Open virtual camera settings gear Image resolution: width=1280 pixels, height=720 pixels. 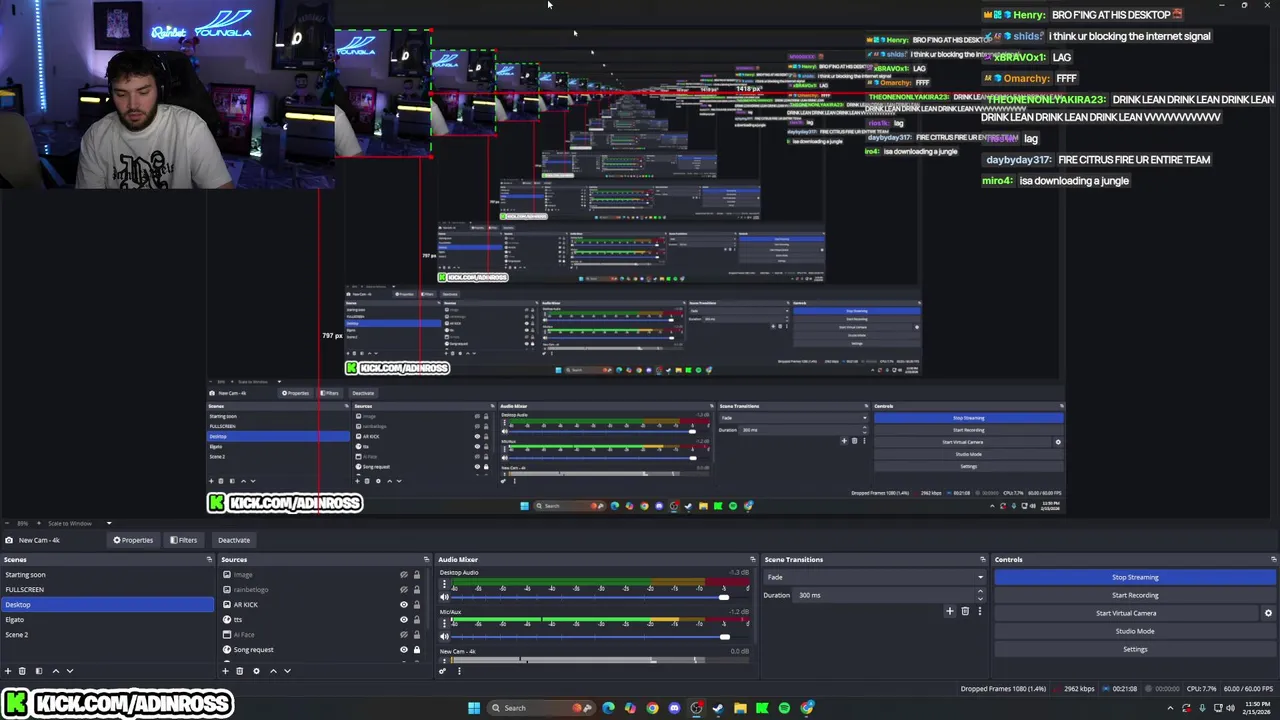tap(1268, 613)
